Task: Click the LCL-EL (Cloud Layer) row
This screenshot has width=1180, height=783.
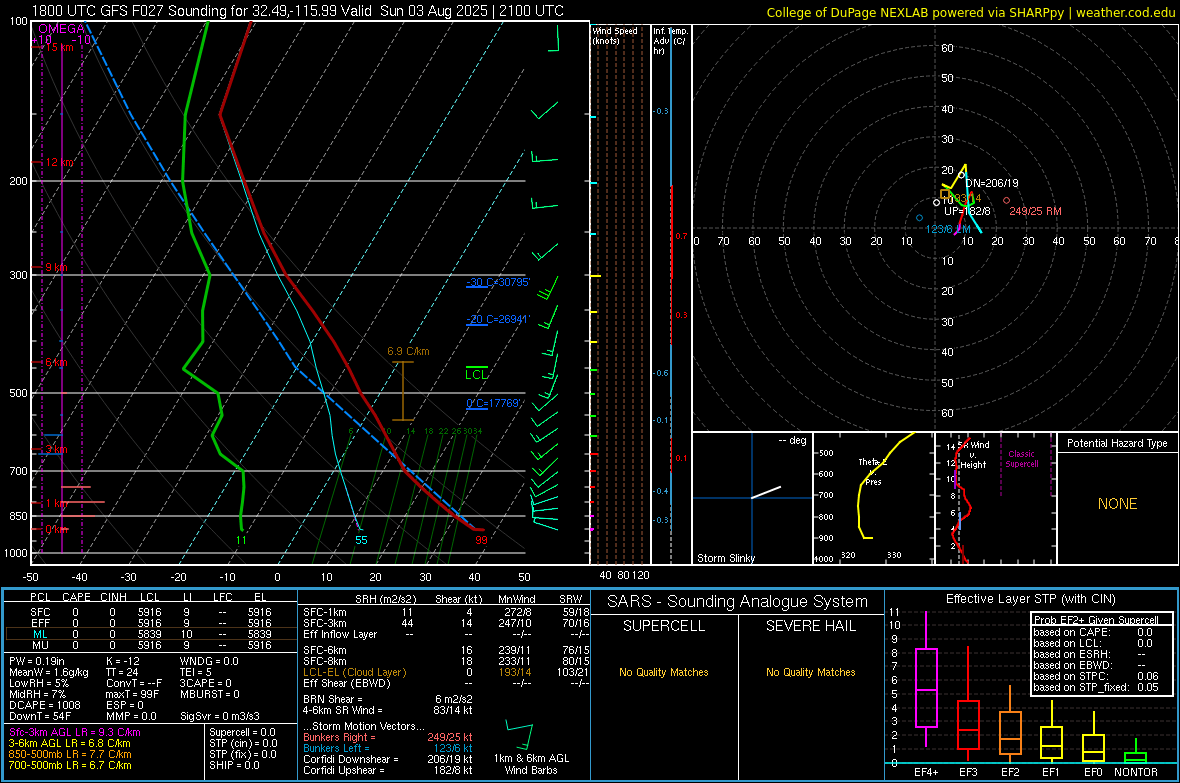Action: point(446,672)
